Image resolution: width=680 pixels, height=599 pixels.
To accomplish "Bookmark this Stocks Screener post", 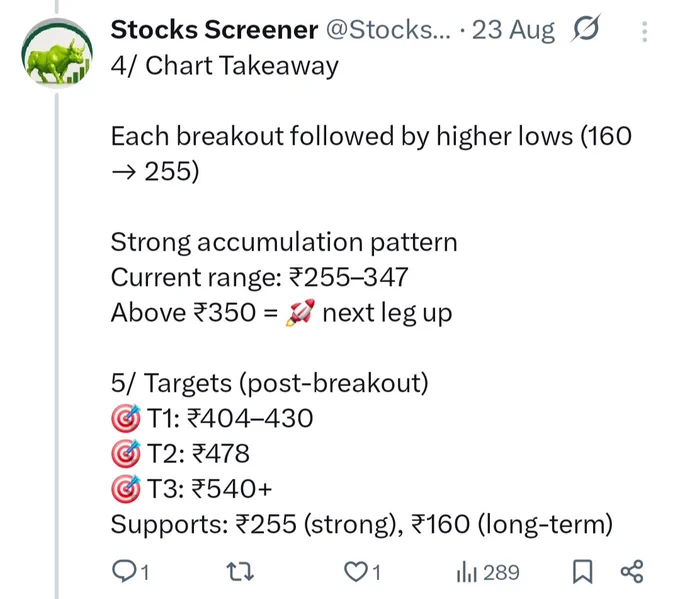I will pos(582,571).
